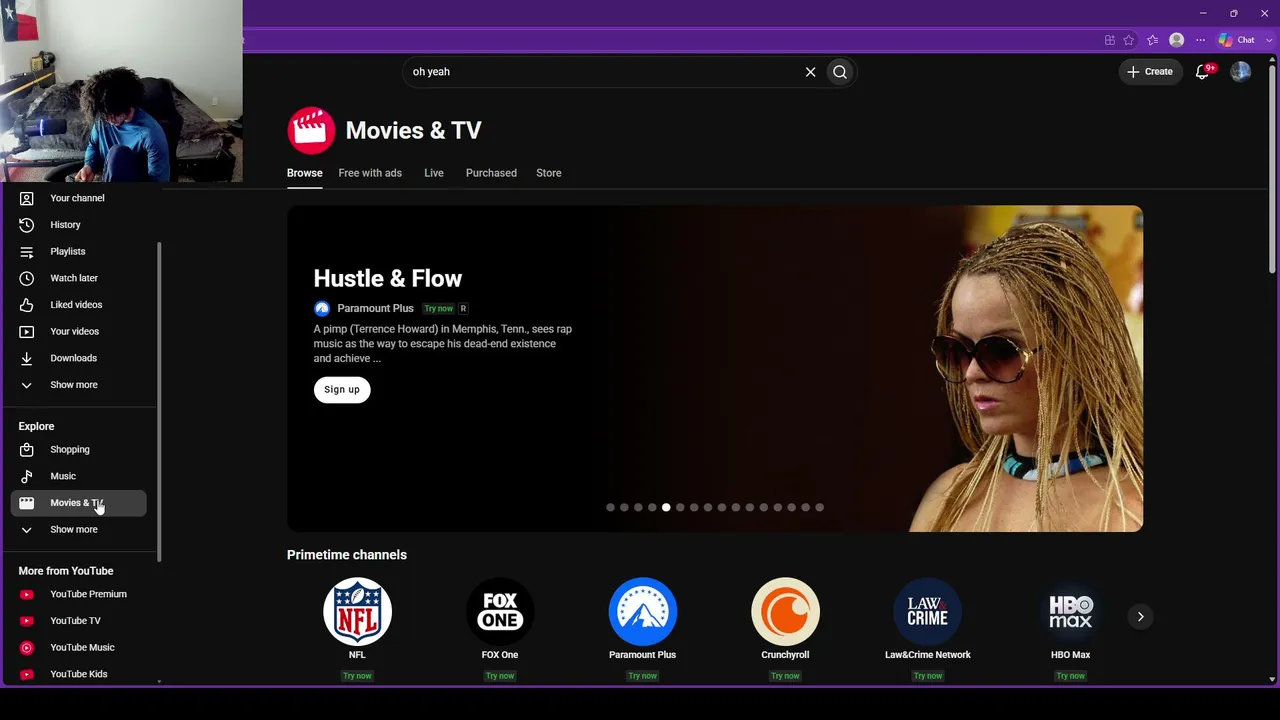Open the Law&Crime Network channel logo
This screenshot has width=1280, height=720.
pos(928,611)
